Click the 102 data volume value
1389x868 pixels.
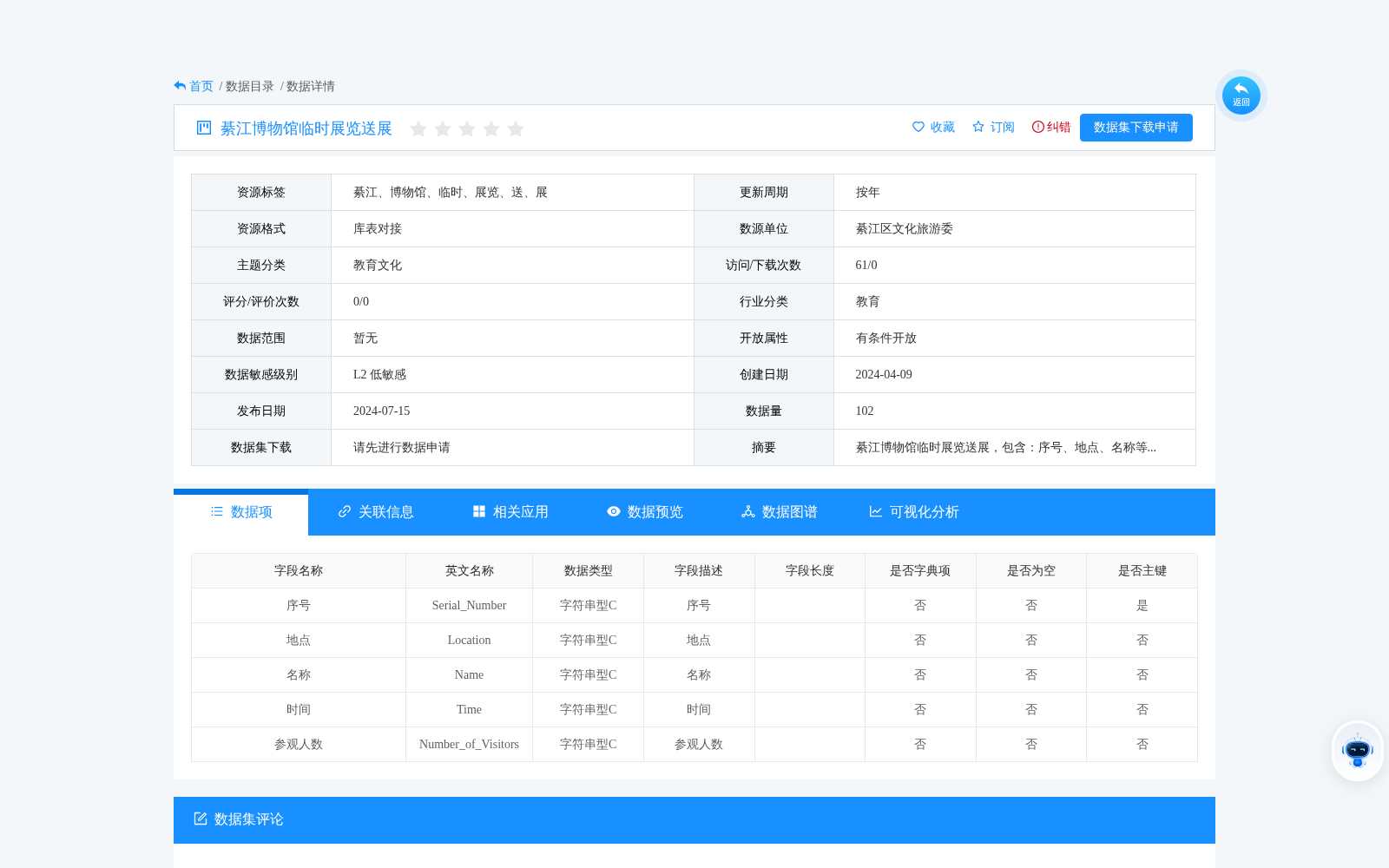point(864,411)
